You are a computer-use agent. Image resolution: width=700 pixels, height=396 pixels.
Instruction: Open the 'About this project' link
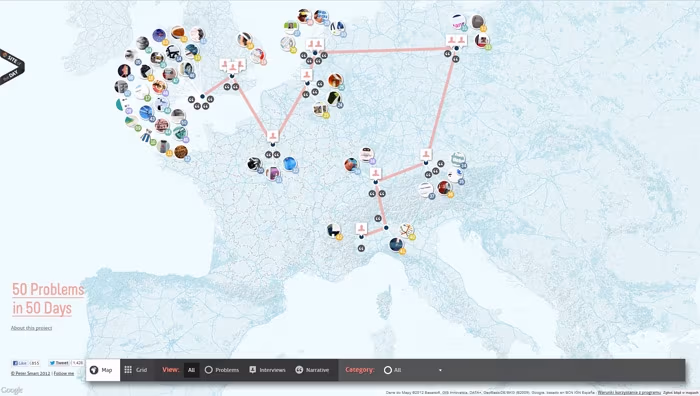[x=31, y=328]
